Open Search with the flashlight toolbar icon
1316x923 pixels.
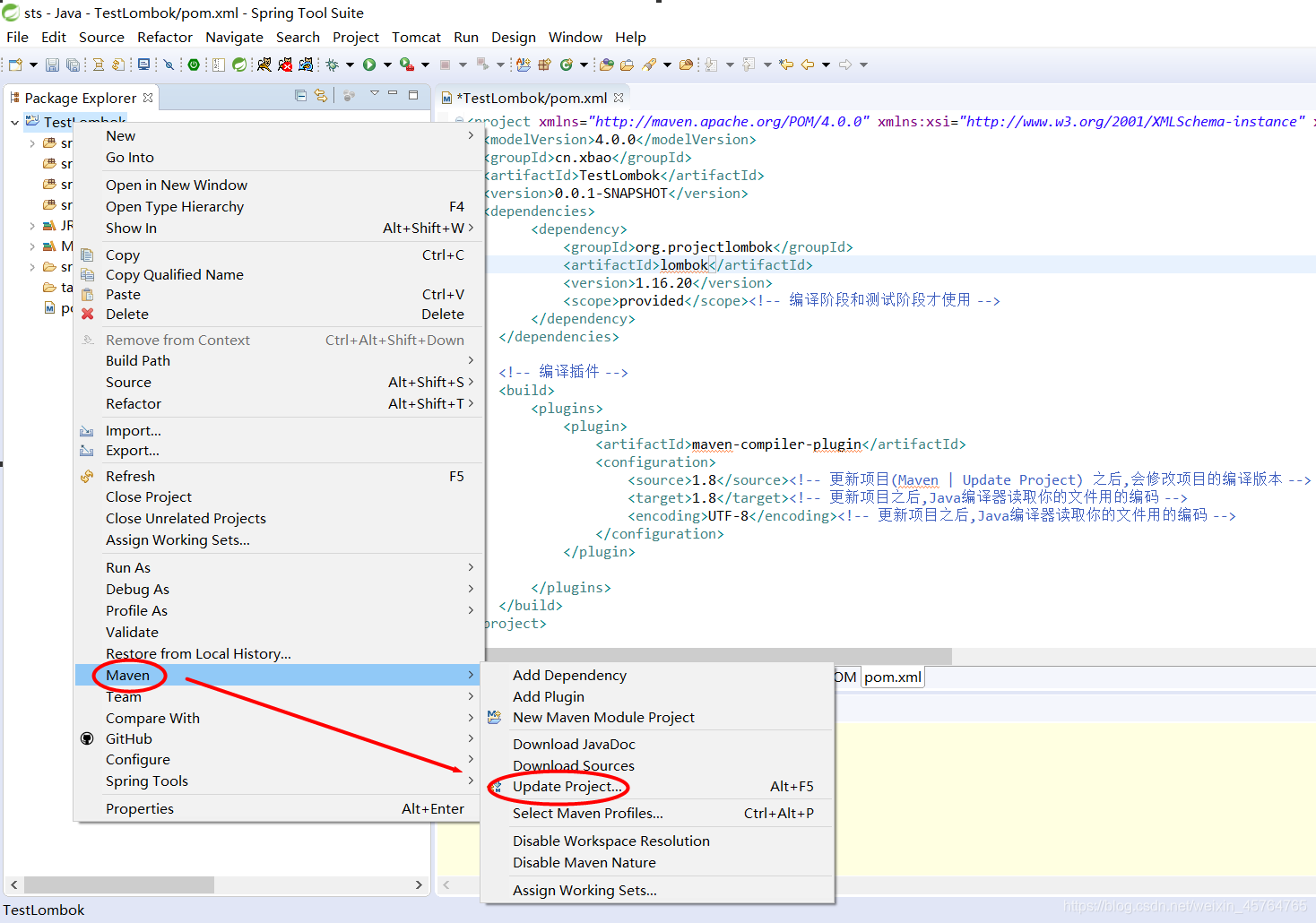pos(169,64)
